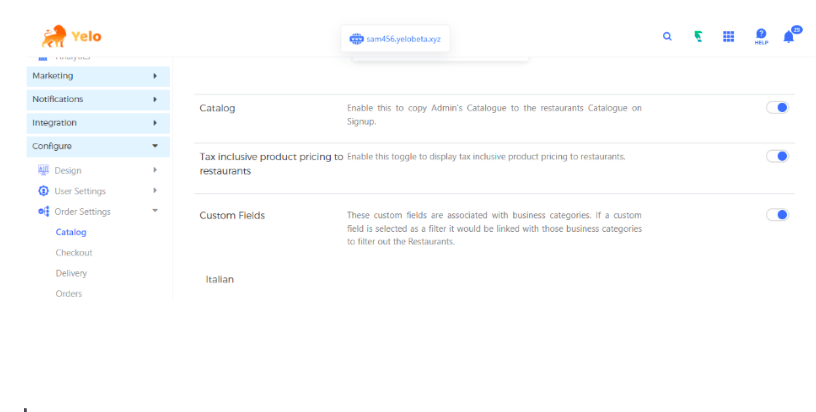
Task: Open the sam456.yelobeta.xyz domain link
Action: pyautogui.click(x=395, y=39)
